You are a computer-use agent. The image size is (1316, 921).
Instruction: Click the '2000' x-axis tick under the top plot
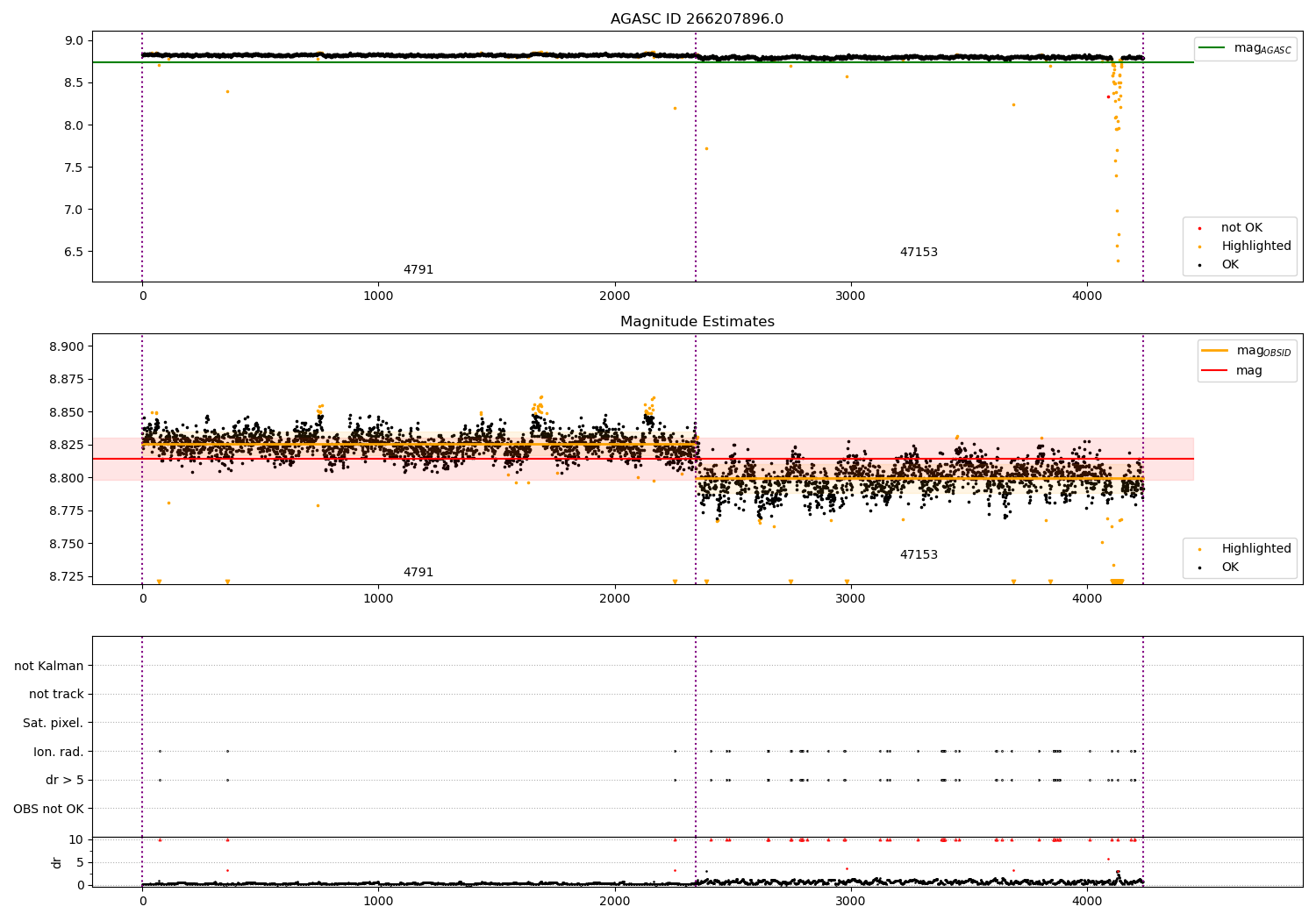[x=614, y=296]
